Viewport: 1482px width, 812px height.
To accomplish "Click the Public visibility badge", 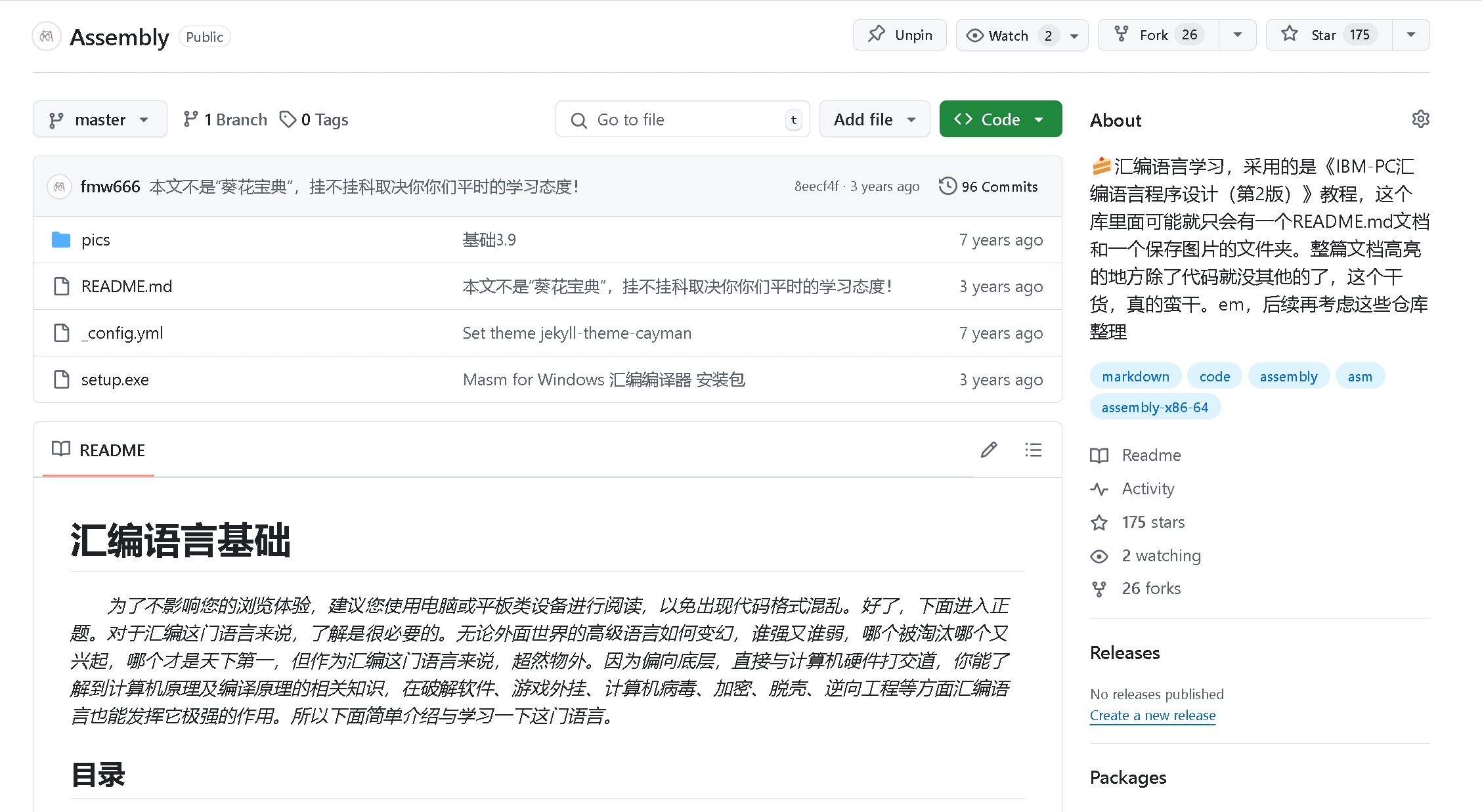I will (x=204, y=37).
